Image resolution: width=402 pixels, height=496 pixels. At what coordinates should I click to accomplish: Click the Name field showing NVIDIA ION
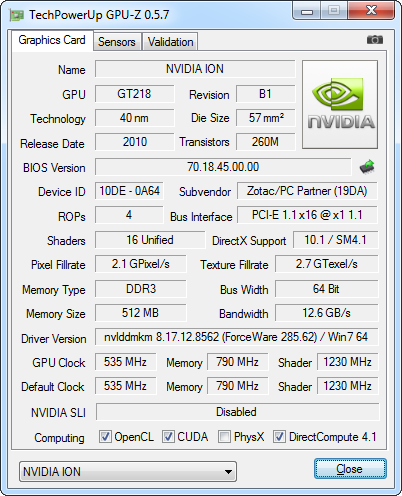tap(195, 69)
